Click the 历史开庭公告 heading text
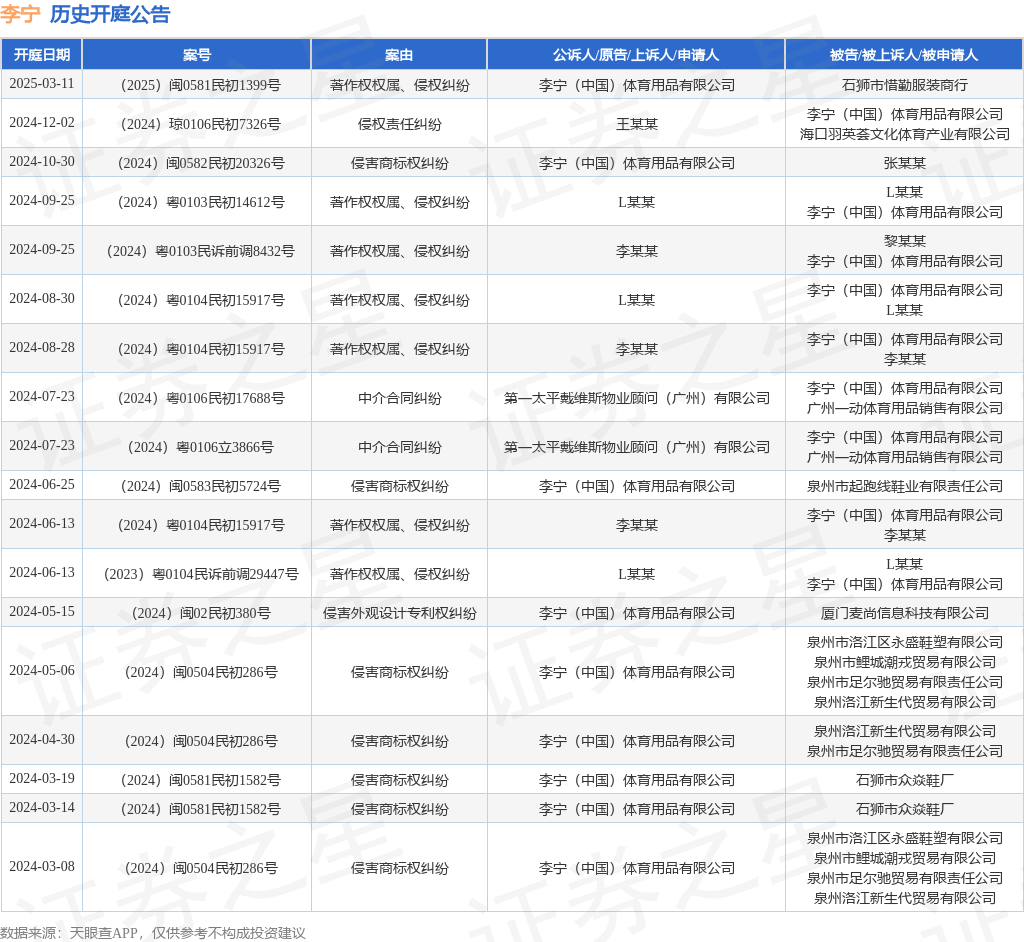The height and width of the screenshot is (942, 1024). point(110,14)
